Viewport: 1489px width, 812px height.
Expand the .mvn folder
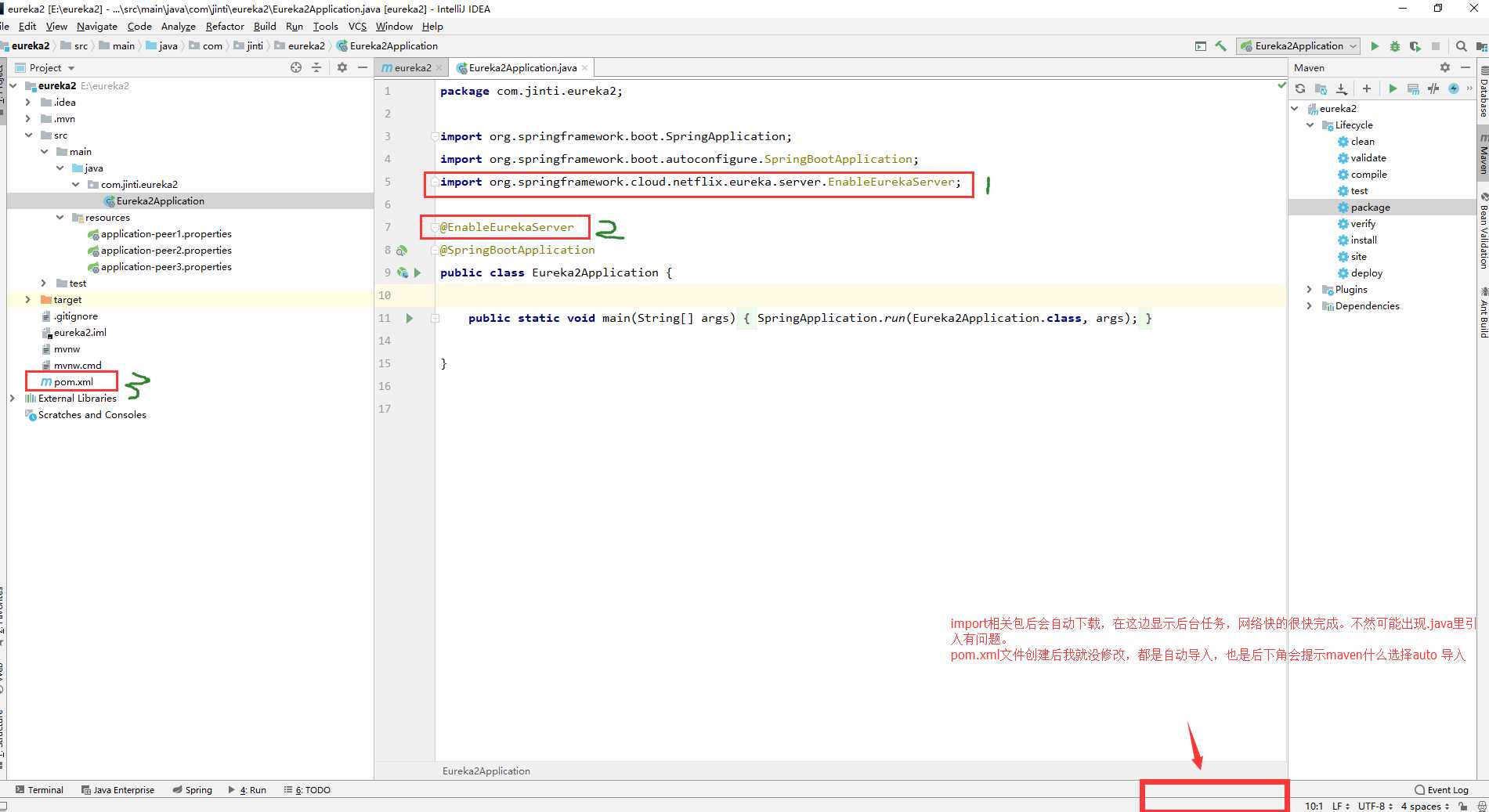[28, 118]
